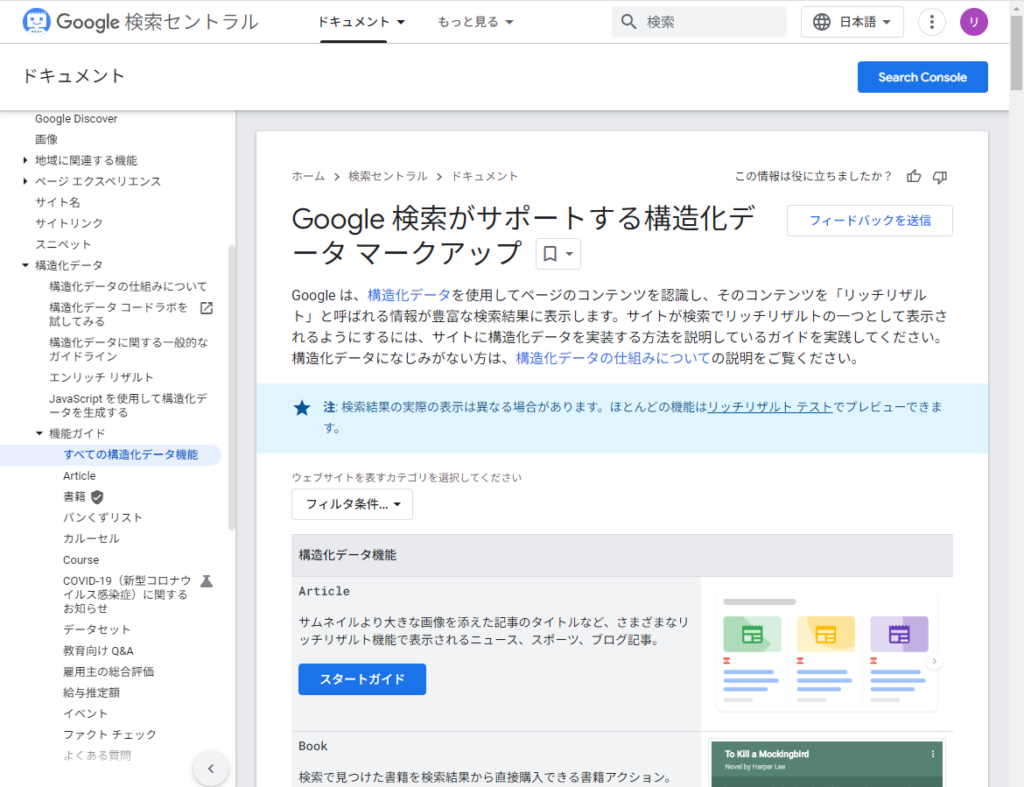
Task: Click the thumbs up helpful icon
Action: point(914,176)
